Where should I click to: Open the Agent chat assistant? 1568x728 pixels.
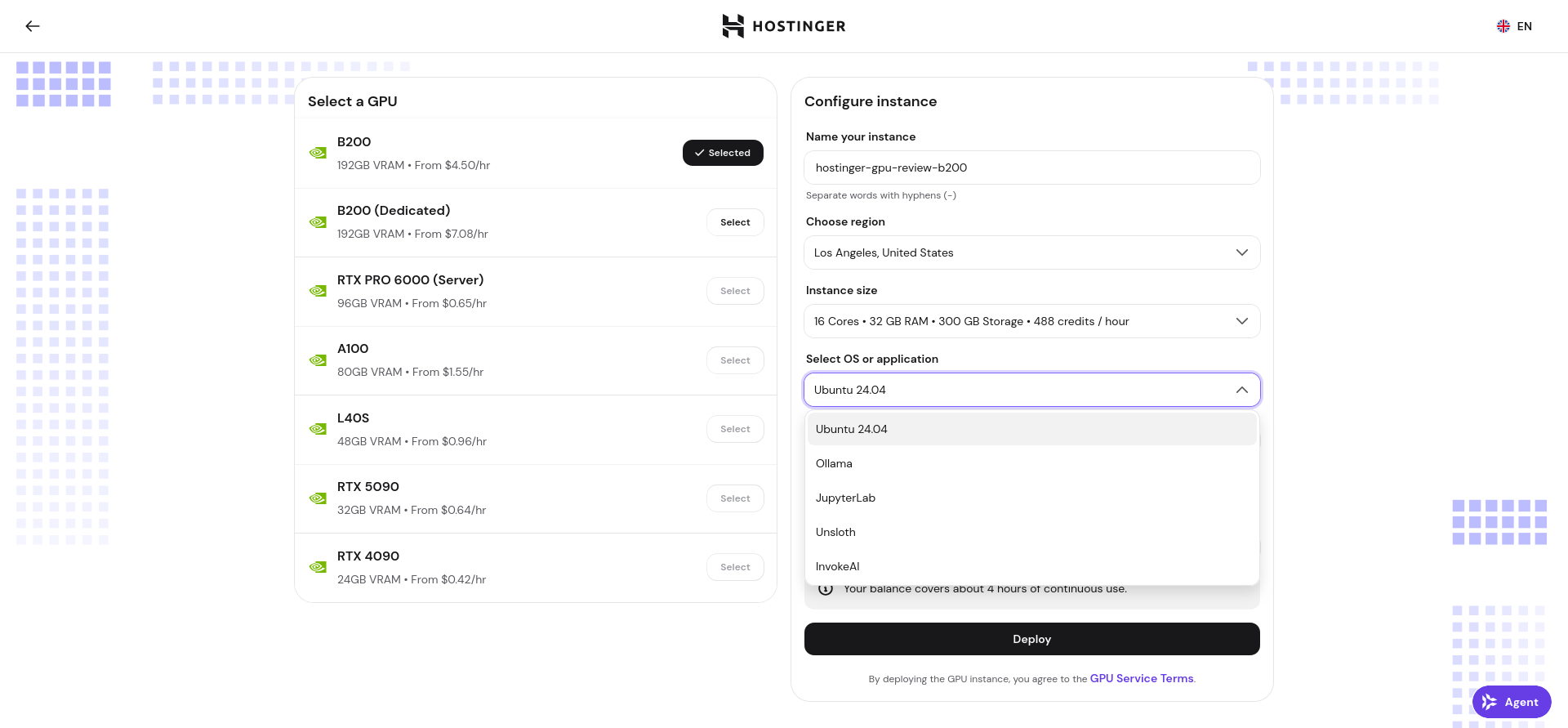pyautogui.click(x=1512, y=702)
